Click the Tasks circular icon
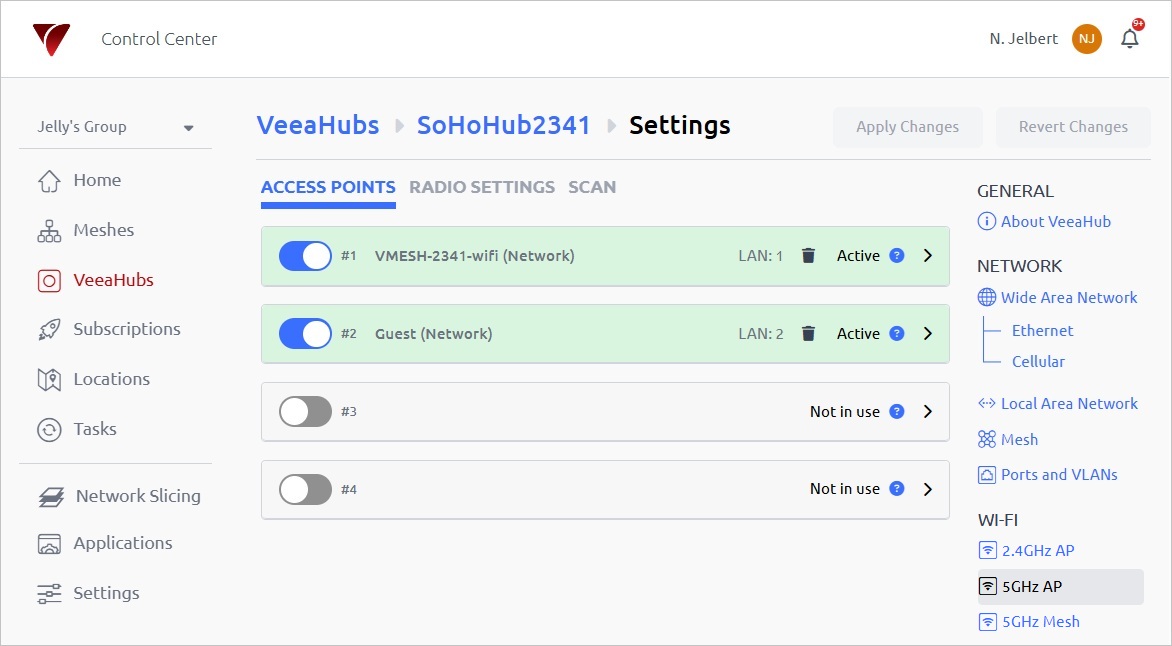The height and width of the screenshot is (646, 1172). point(49,429)
